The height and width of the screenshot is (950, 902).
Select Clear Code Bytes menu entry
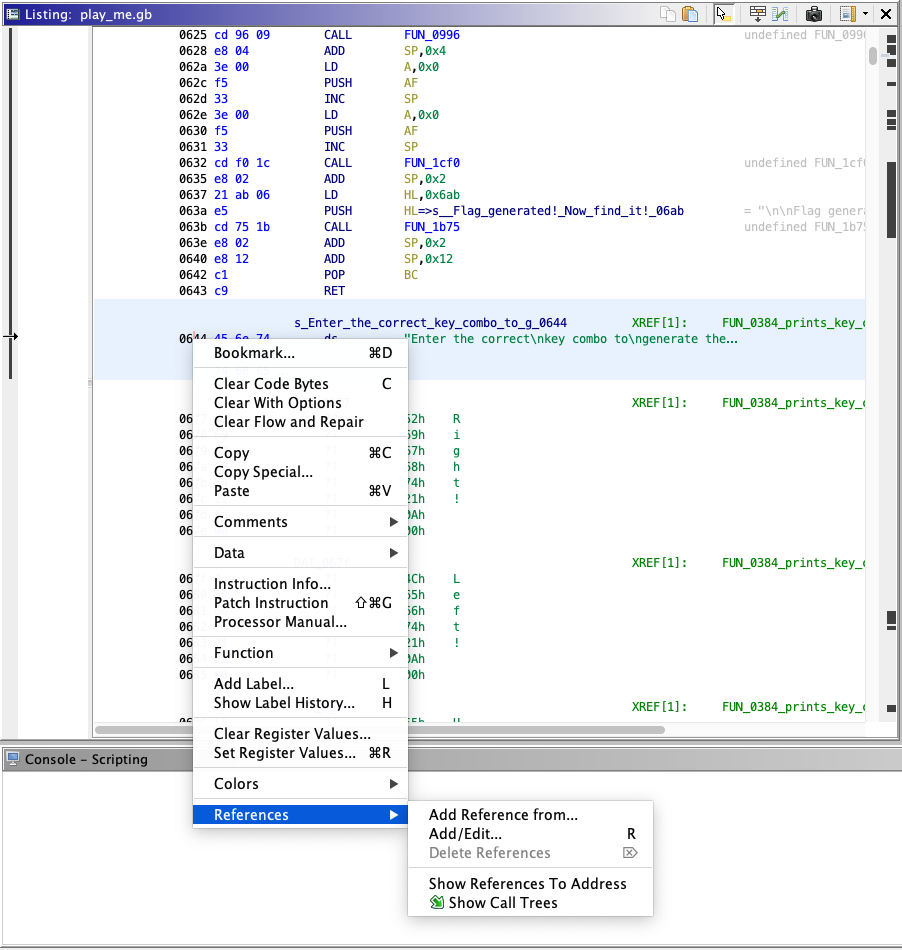300,384
